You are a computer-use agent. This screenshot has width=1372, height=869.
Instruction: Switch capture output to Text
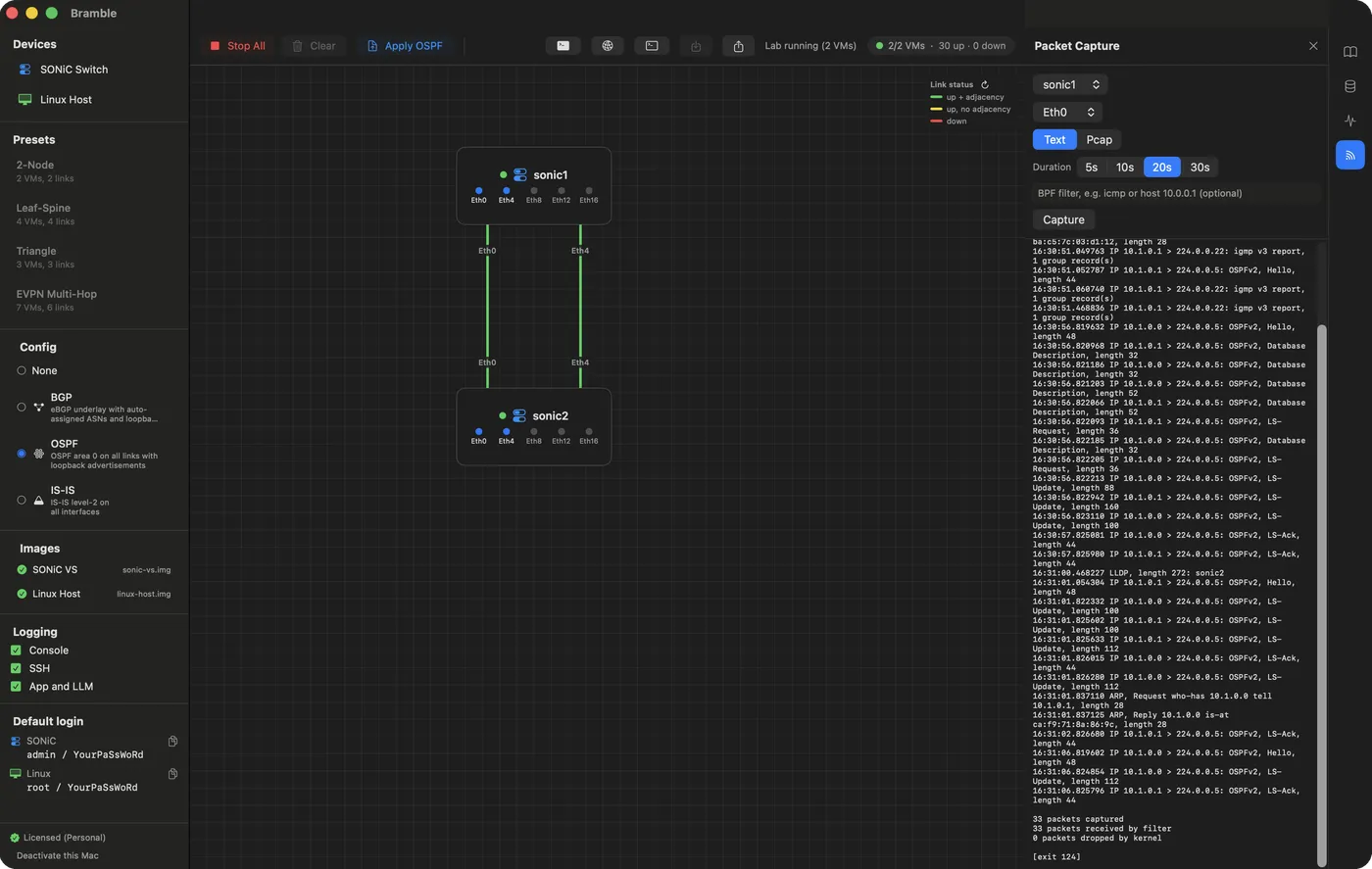coord(1054,139)
